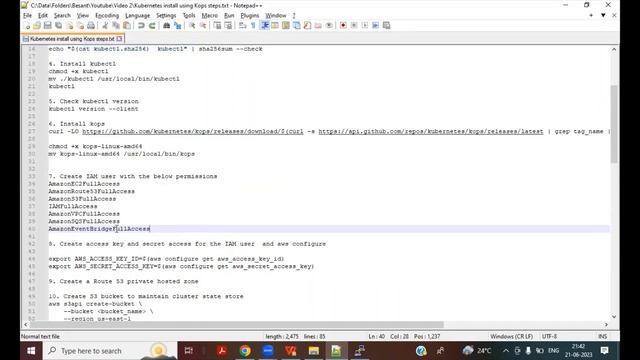Click the Playback macro icon
This screenshot has width=640, height=360.
364,26
